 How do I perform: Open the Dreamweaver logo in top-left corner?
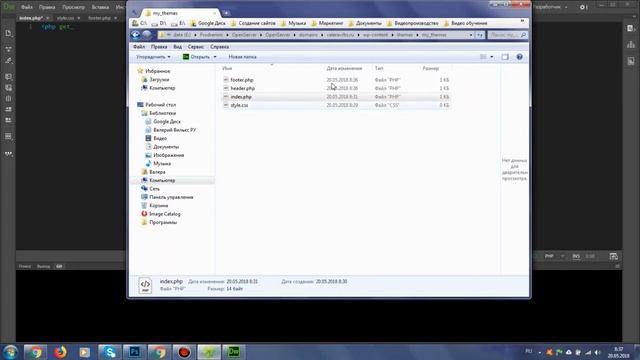(x=9, y=7)
